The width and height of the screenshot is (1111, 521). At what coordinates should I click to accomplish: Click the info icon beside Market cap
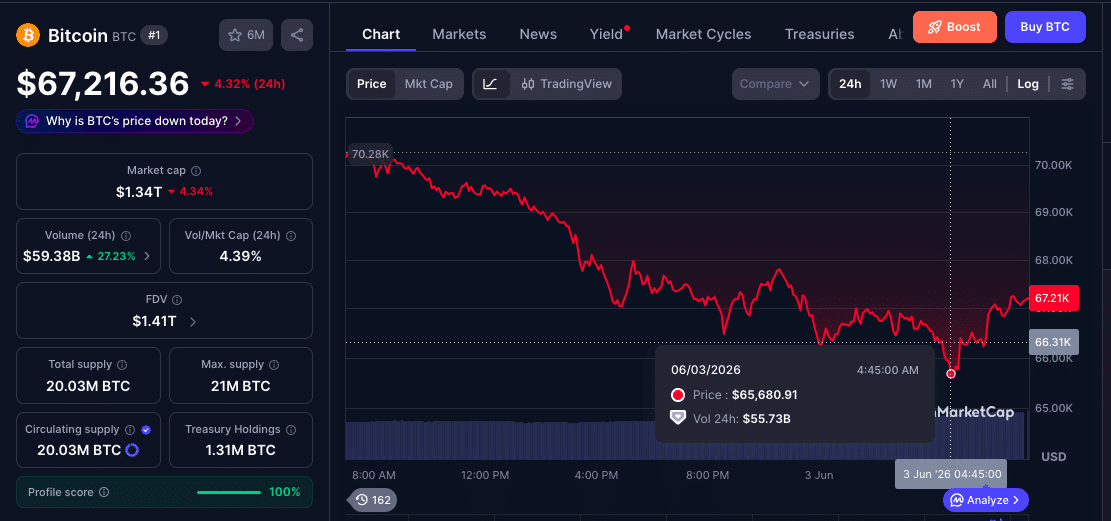196,171
